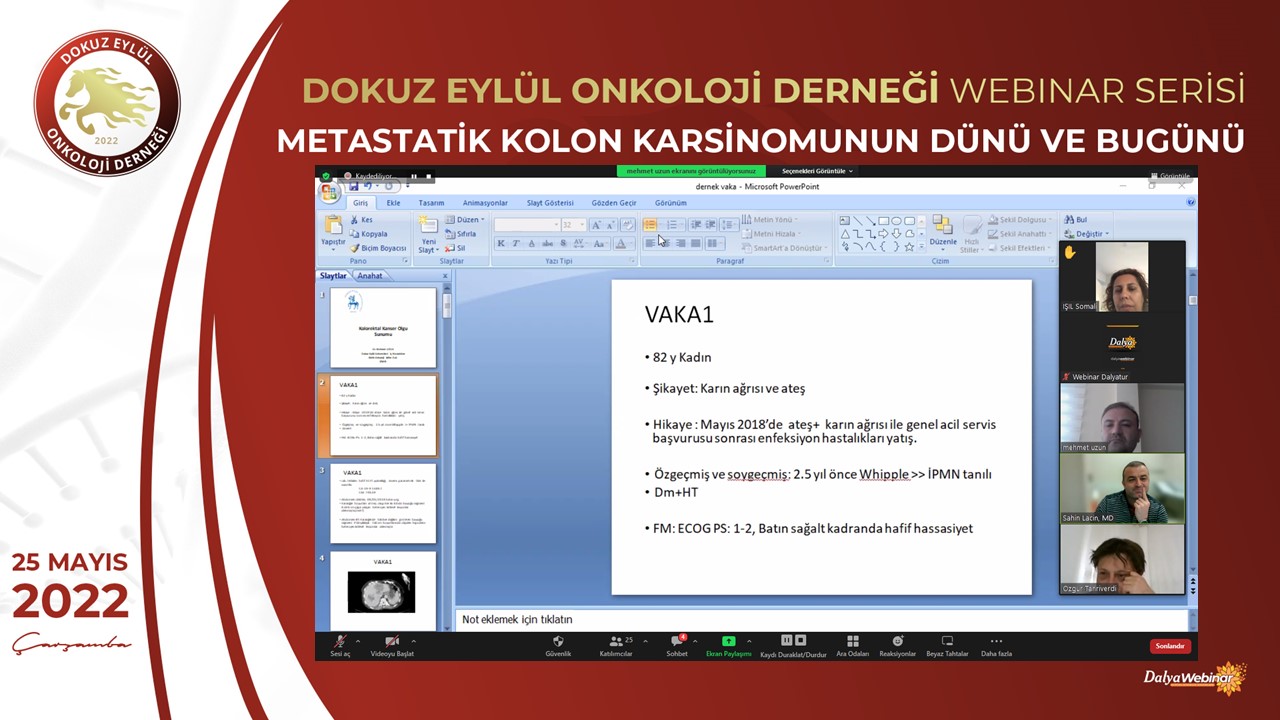The height and width of the screenshot is (720, 1280).
Task: Expand audio options arrow beside Sesi aç
Action: tap(358, 641)
